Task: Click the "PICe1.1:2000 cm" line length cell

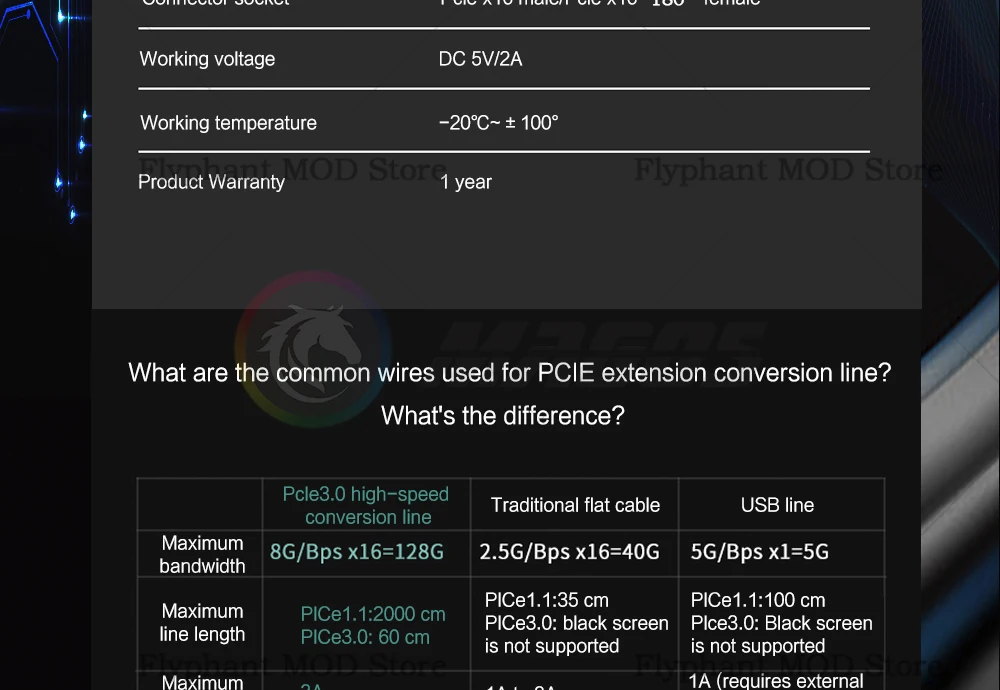Action: pos(372,614)
